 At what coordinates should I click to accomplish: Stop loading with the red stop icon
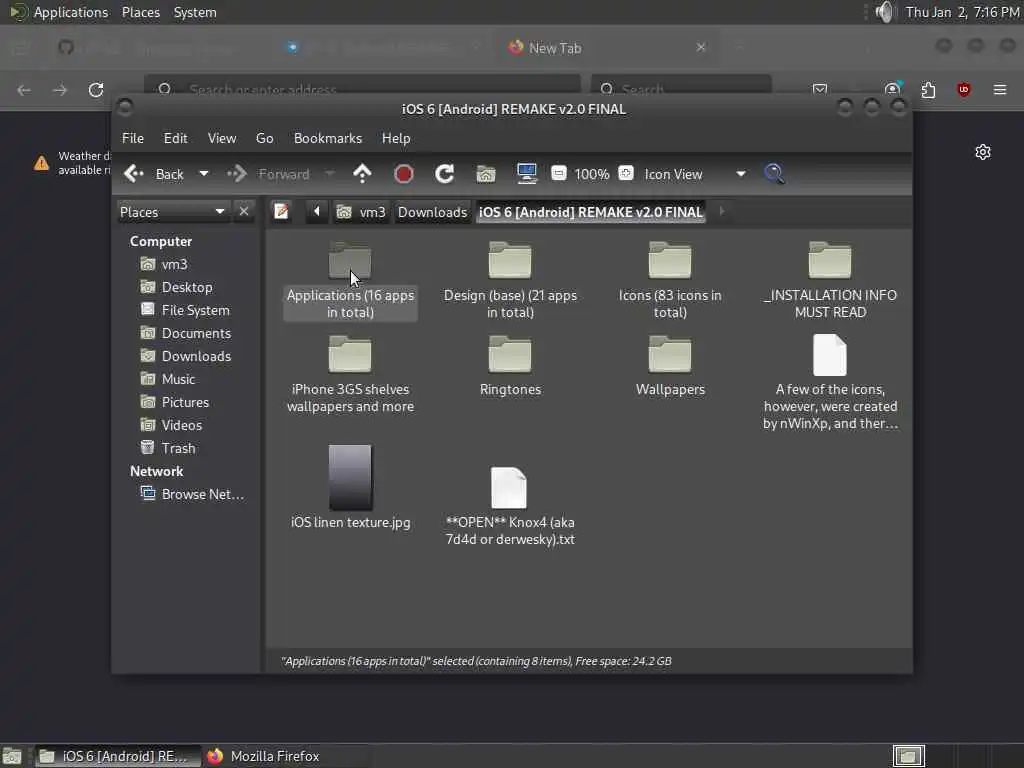pos(404,174)
